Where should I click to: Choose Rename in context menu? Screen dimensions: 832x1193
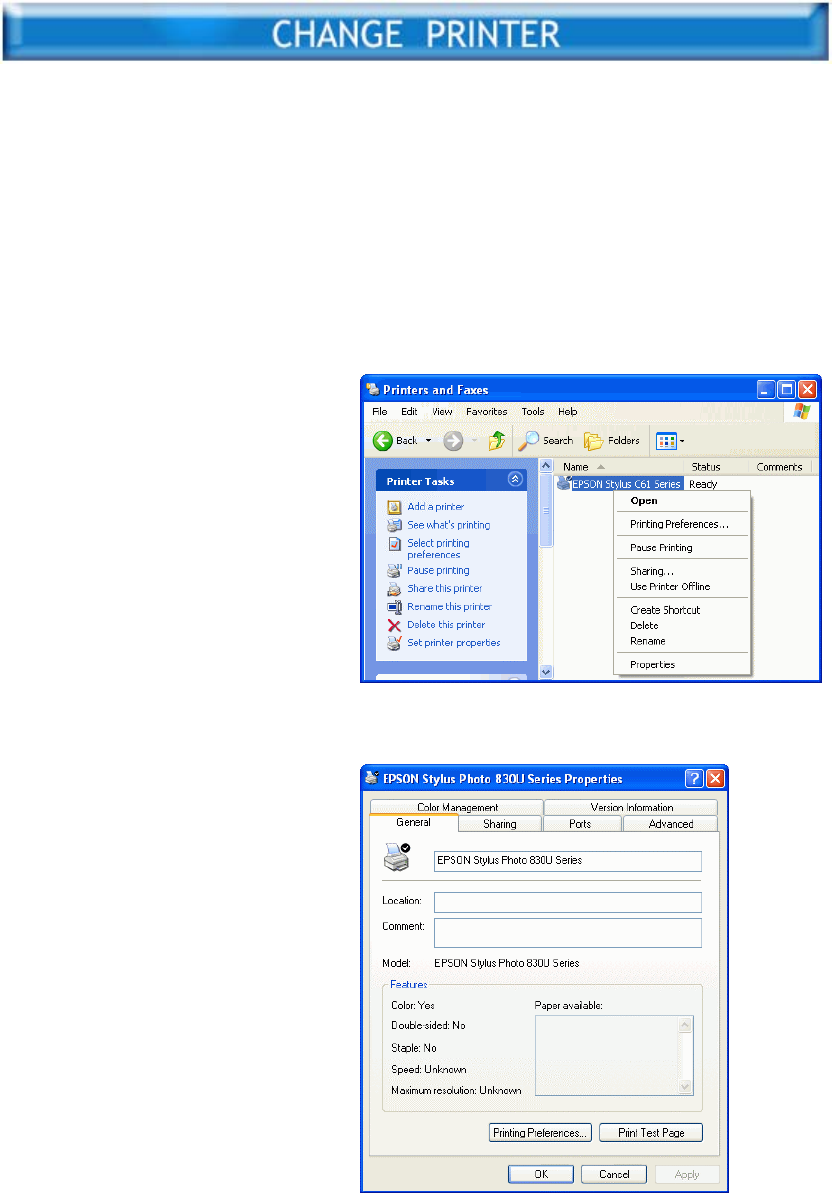[x=682, y=641]
